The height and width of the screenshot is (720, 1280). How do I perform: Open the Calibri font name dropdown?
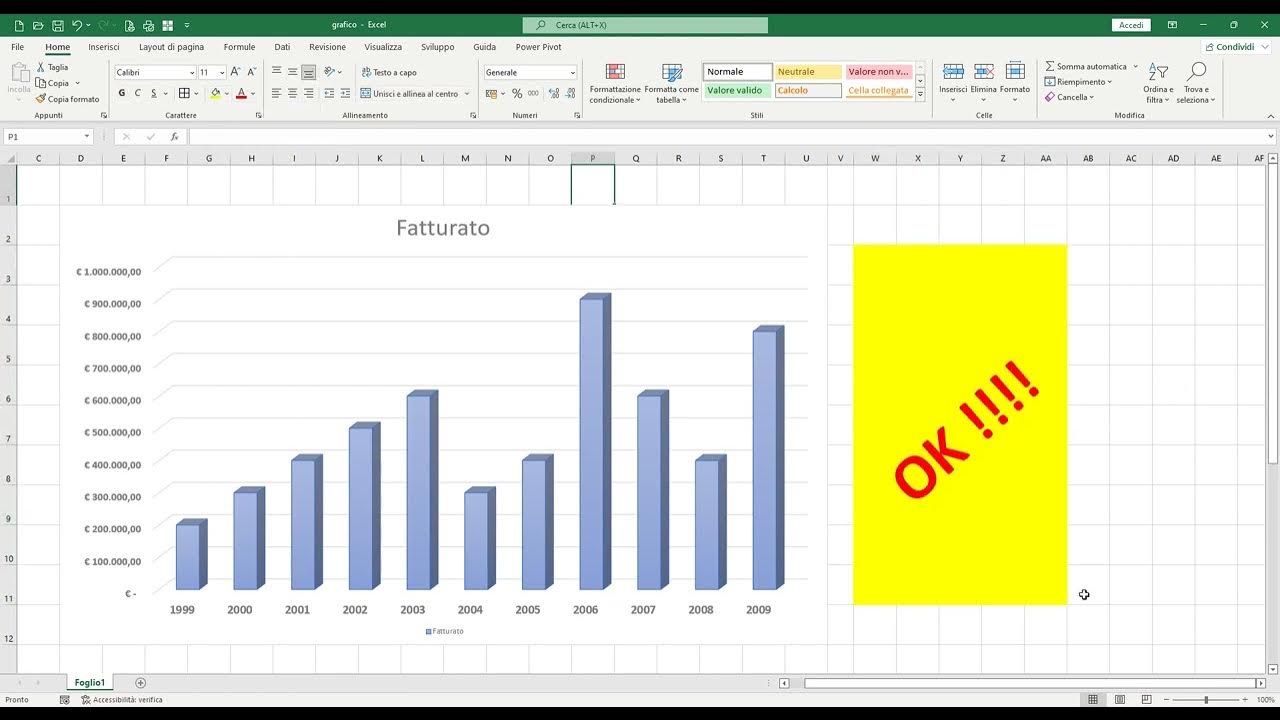(x=192, y=73)
